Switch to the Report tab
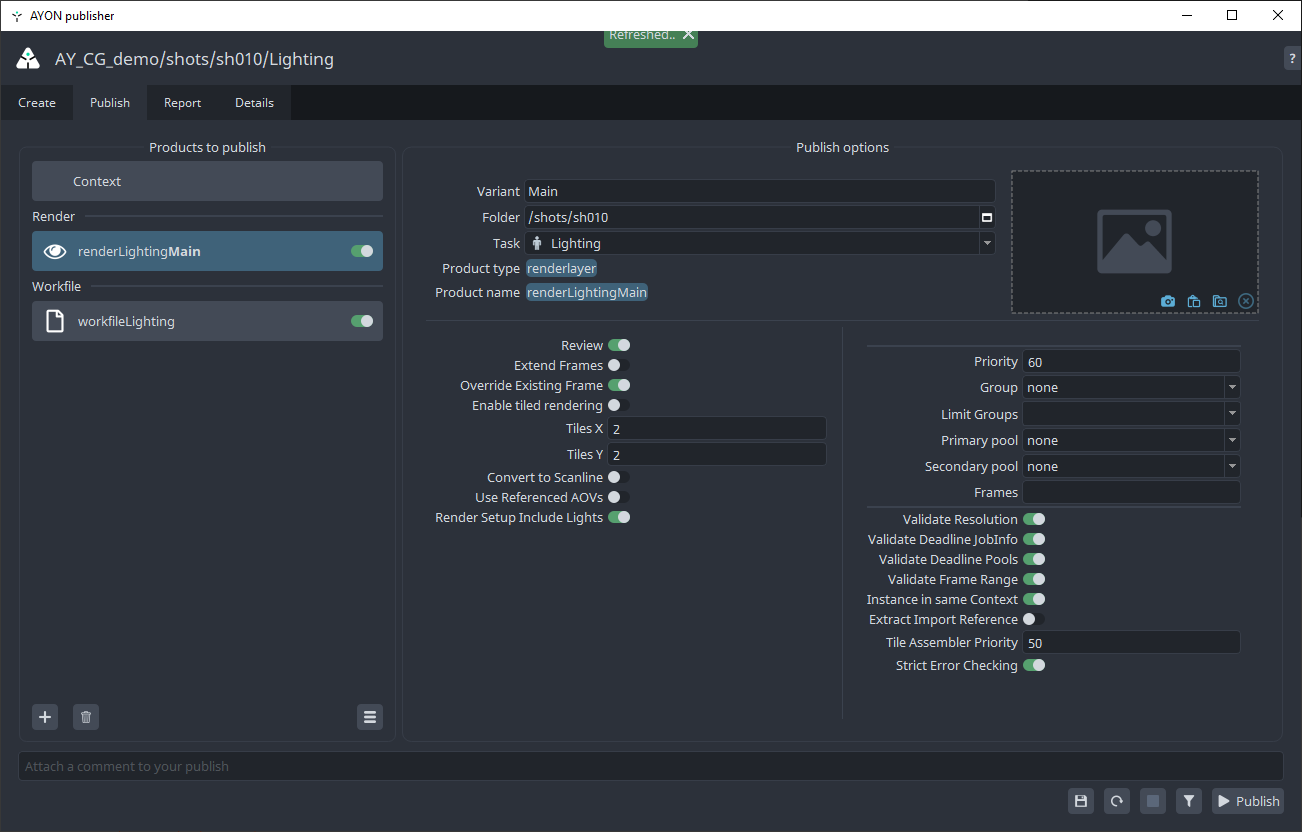This screenshot has height=832, width=1302. coord(182,103)
